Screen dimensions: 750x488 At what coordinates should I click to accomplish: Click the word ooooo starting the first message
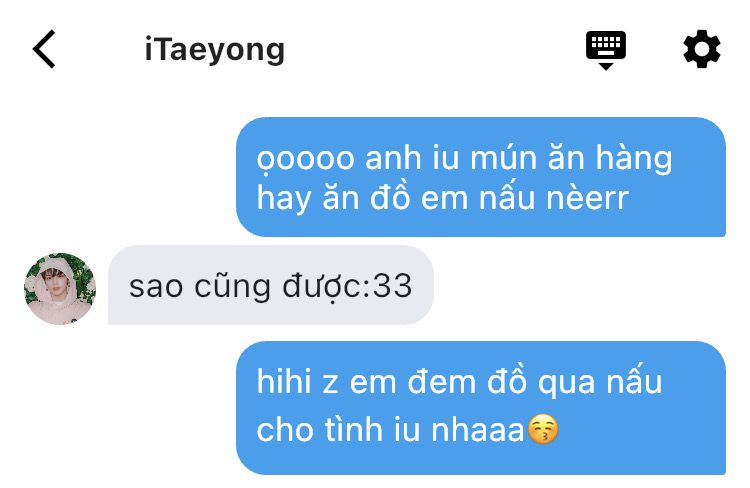306,160
